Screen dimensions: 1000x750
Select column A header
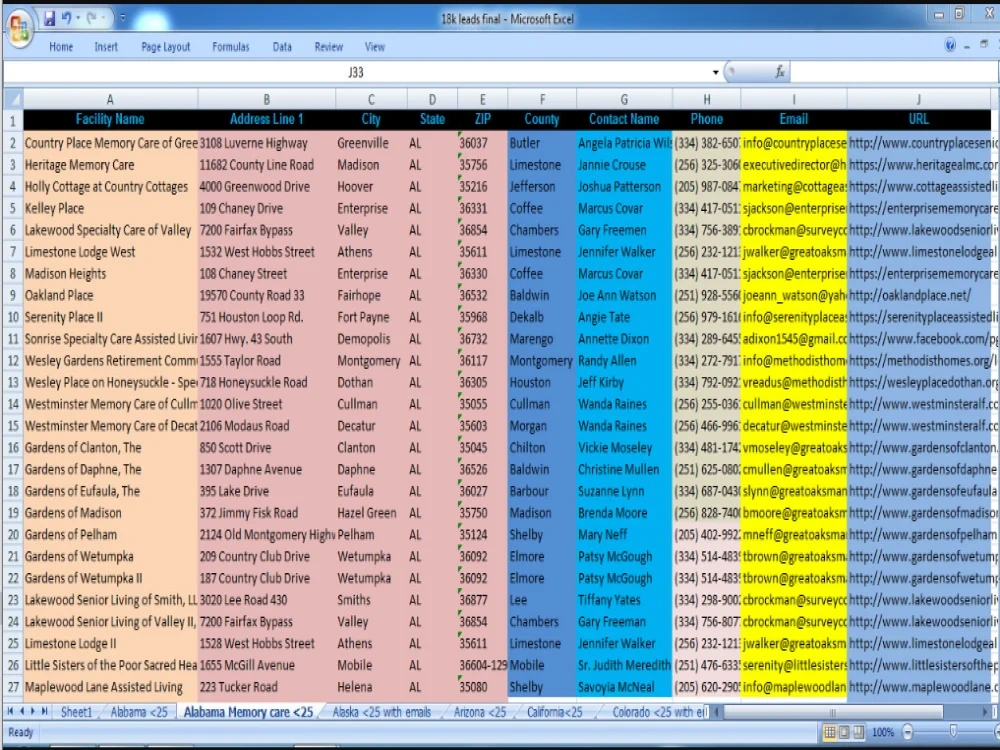[x=110, y=99]
